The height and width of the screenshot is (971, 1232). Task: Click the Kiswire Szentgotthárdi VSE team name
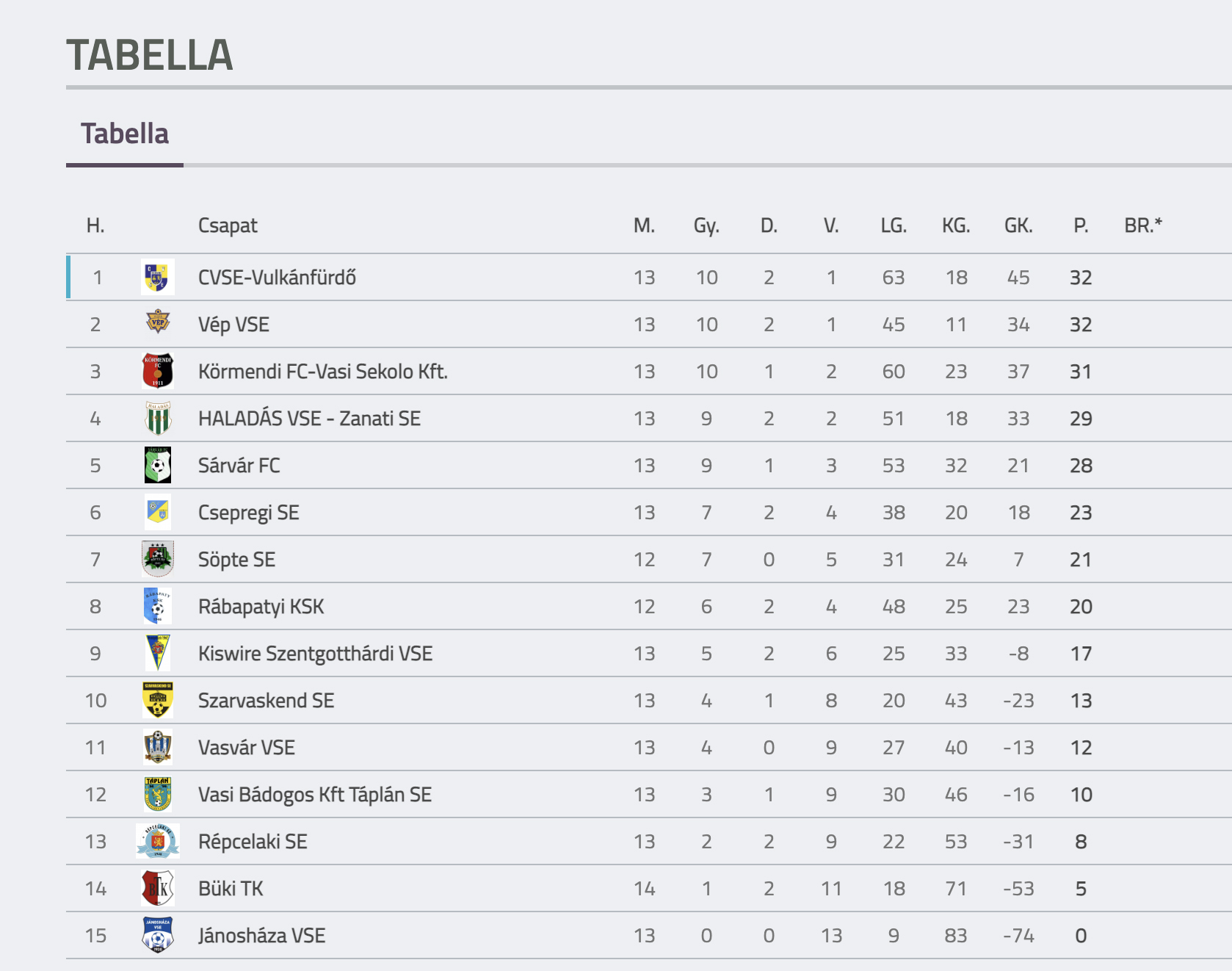[315, 654]
